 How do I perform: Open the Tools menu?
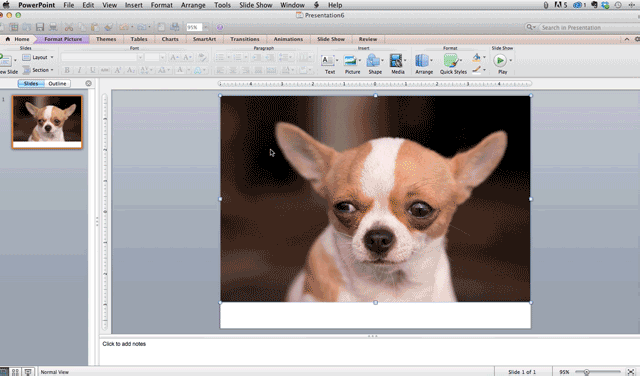click(x=222, y=5)
